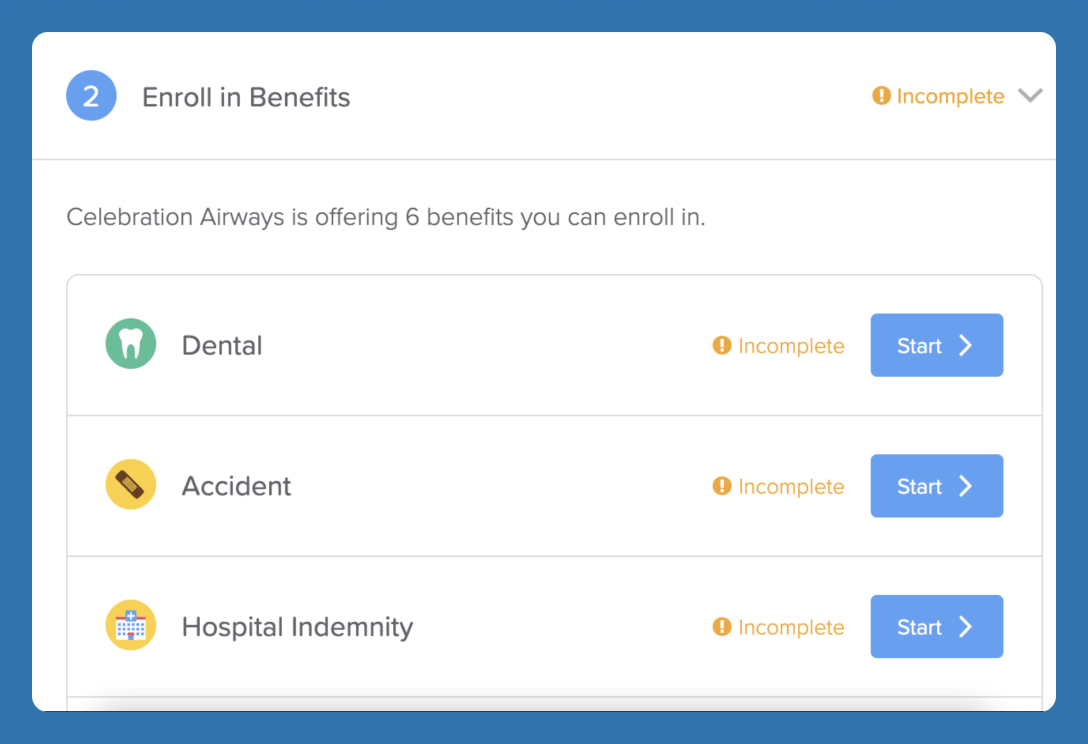Select the Dental benefit row
The image size is (1088, 744).
[x=450, y=345]
